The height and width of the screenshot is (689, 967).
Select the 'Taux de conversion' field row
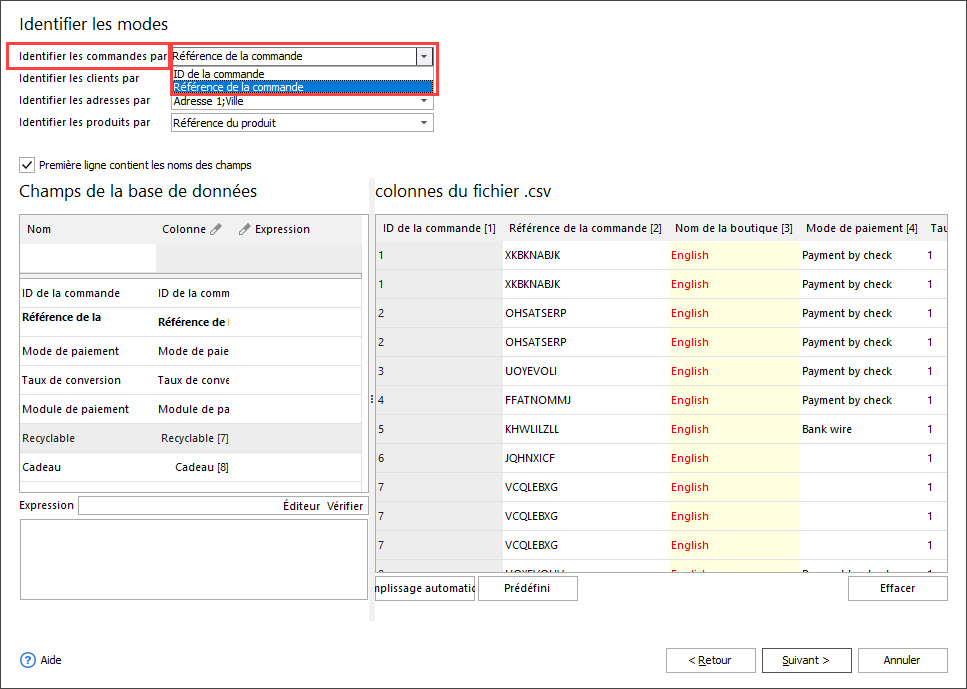pyautogui.click(x=191, y=380)
